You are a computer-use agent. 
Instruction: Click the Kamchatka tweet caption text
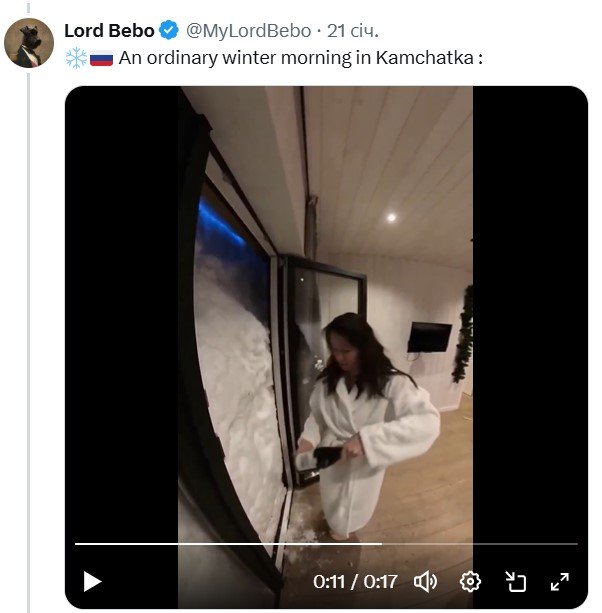tap(300, 58)
